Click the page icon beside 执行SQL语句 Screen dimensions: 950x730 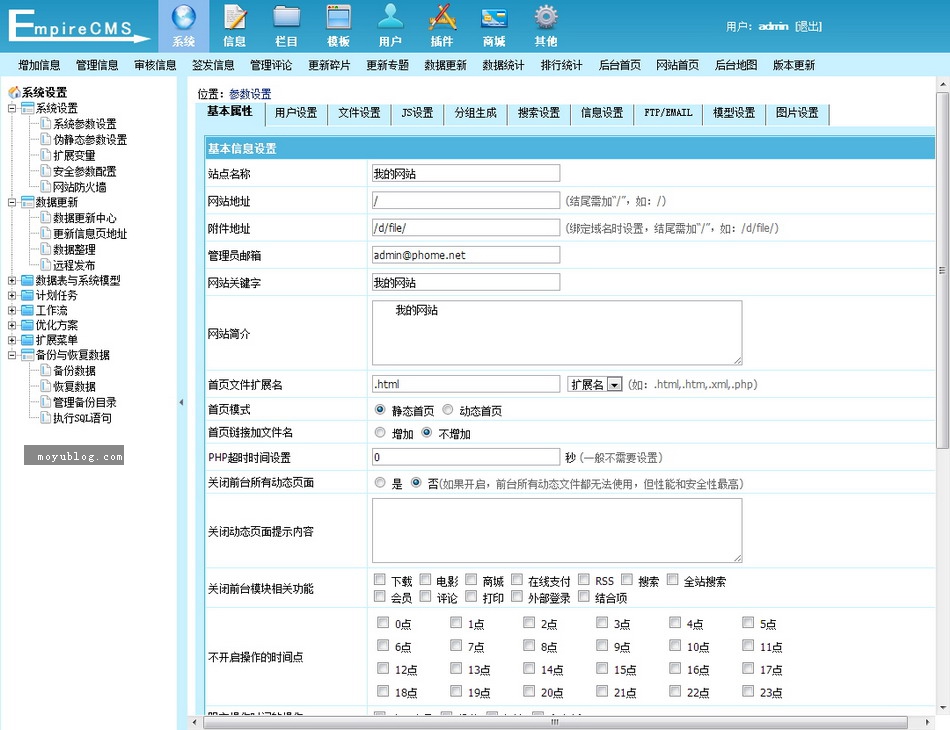pos(45,417)
